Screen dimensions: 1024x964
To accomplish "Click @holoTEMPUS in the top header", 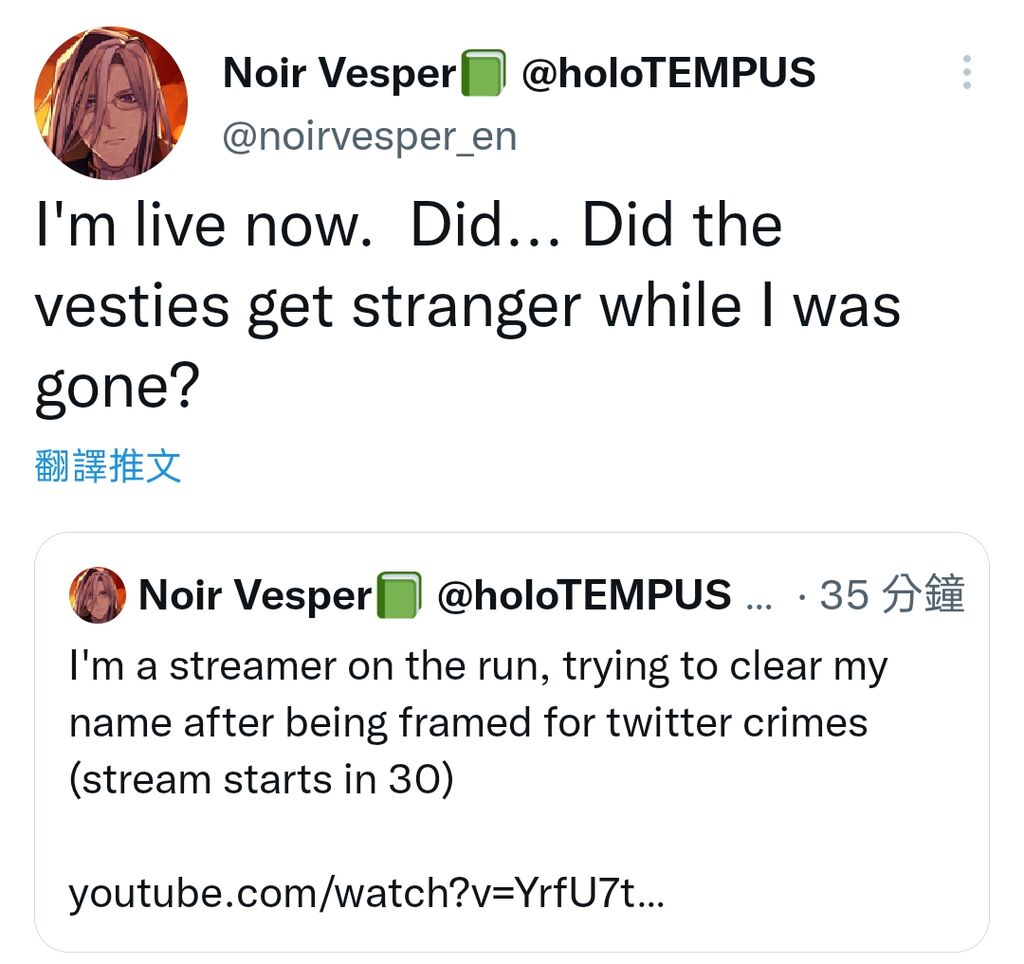I will point(668,74).
